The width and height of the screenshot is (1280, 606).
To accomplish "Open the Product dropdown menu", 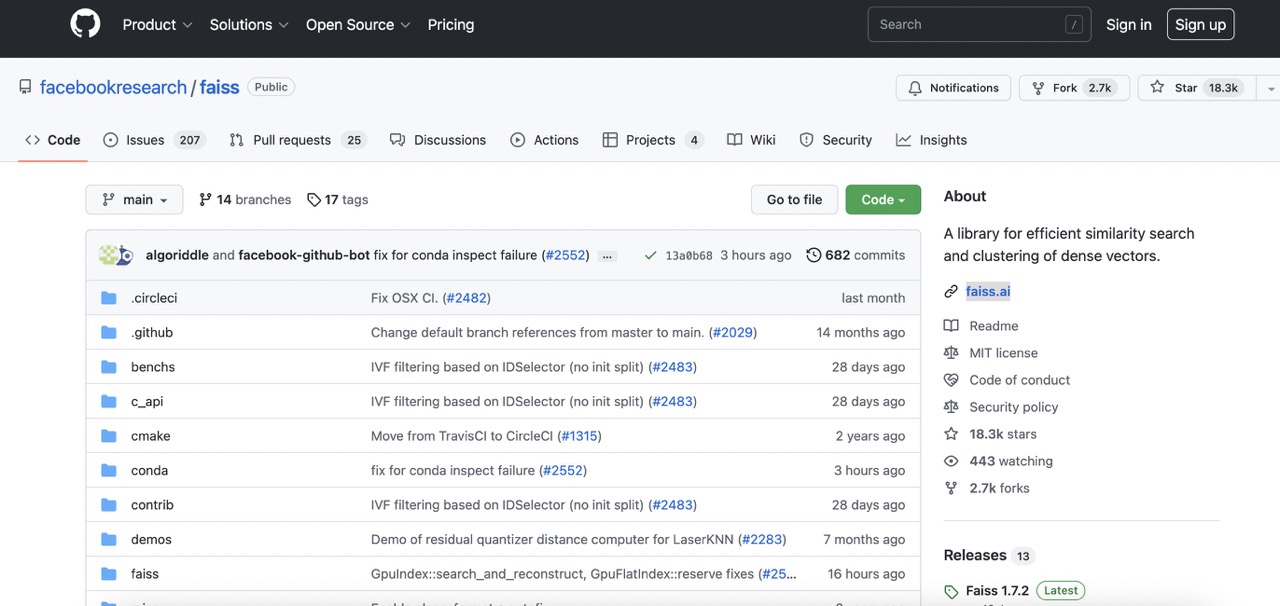I will click(x=157, y=25).
